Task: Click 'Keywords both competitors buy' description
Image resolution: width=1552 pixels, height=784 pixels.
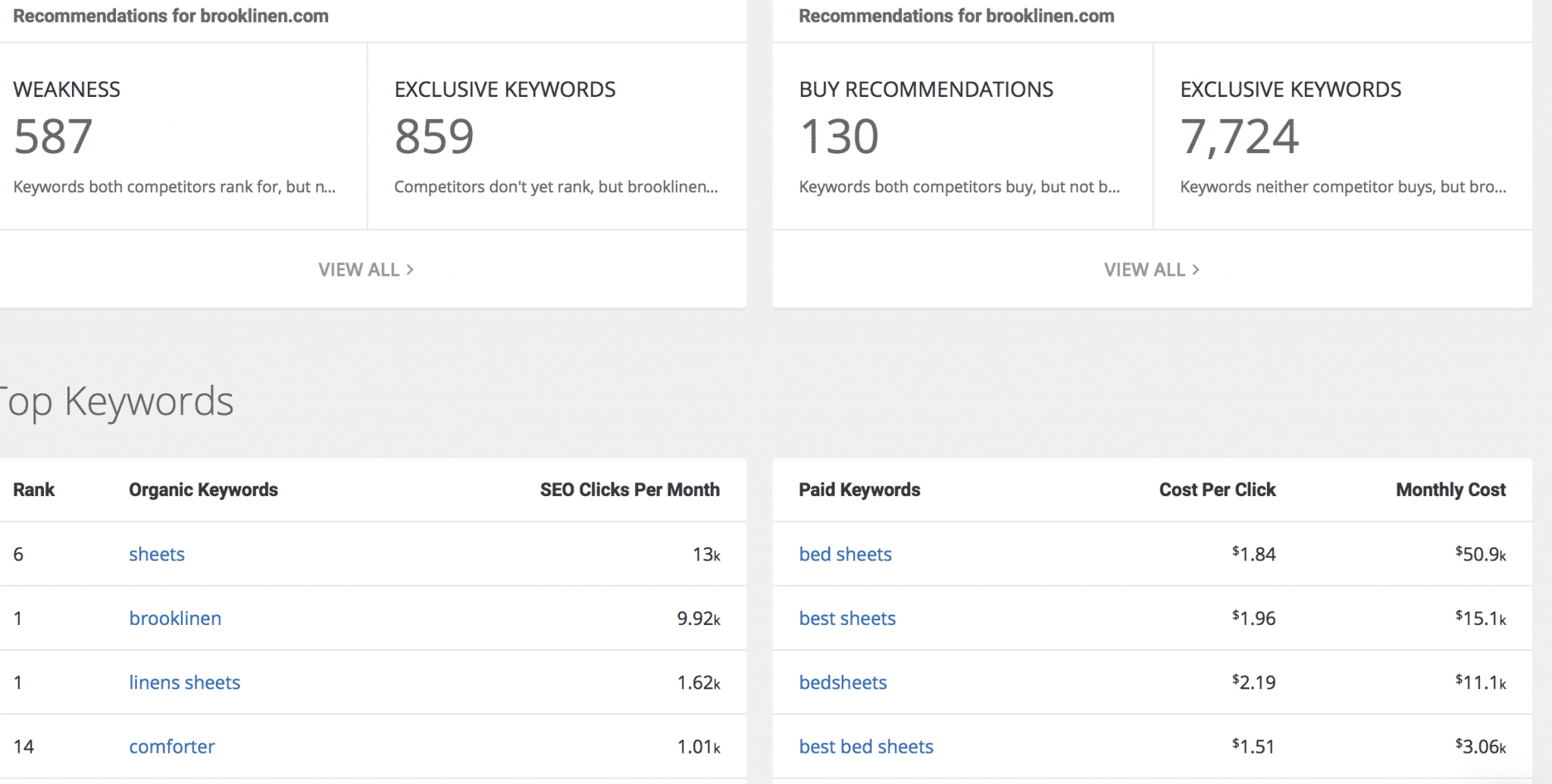Action: [959, 187]
